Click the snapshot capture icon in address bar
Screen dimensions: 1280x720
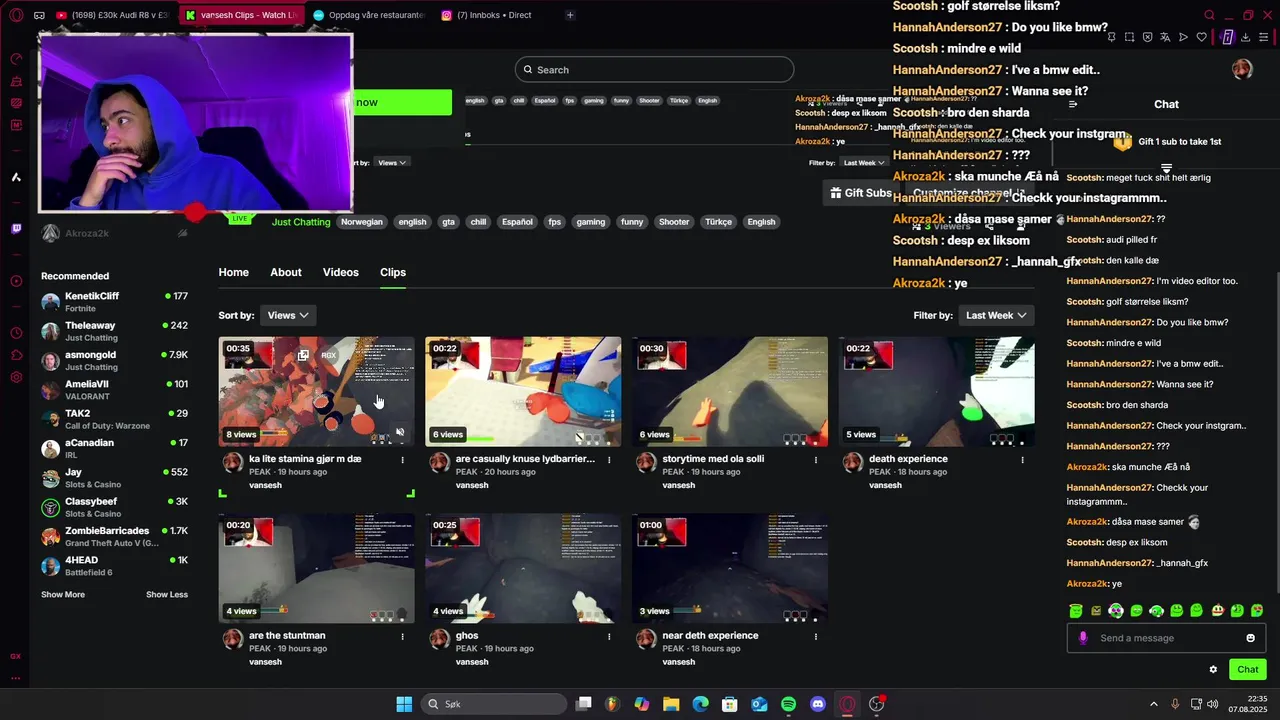point(1129,37)
